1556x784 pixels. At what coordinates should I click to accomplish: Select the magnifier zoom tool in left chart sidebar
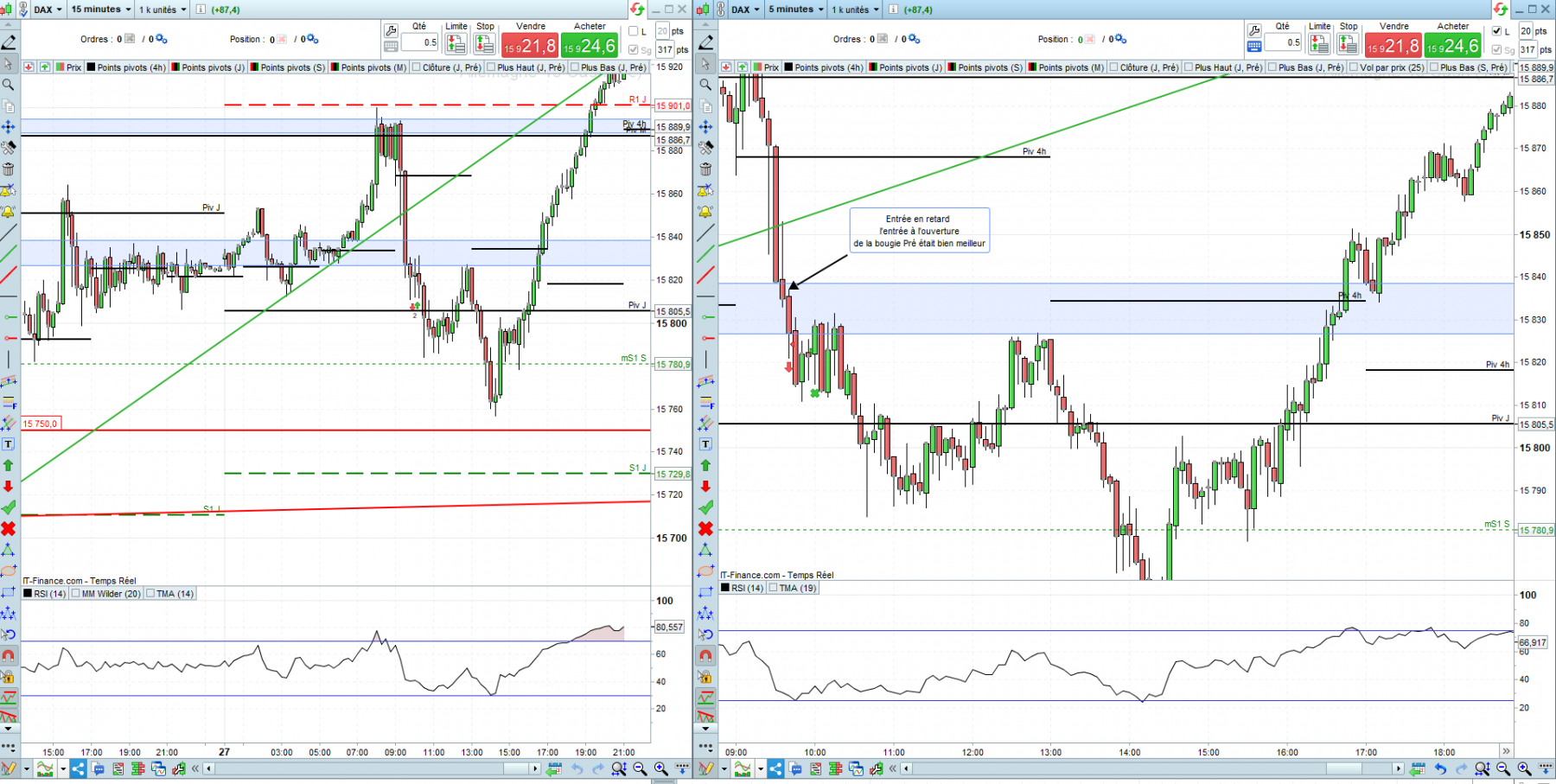coord(9,85)
